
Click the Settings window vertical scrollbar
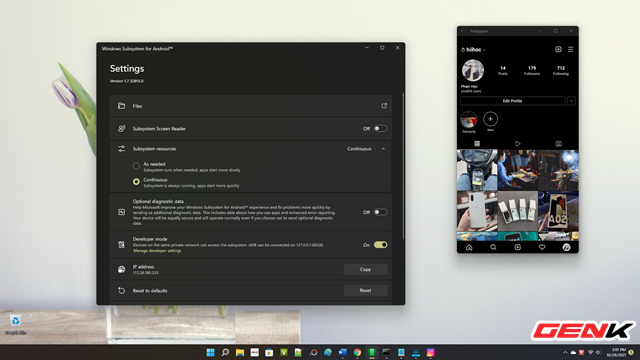(x=403, y=166)
